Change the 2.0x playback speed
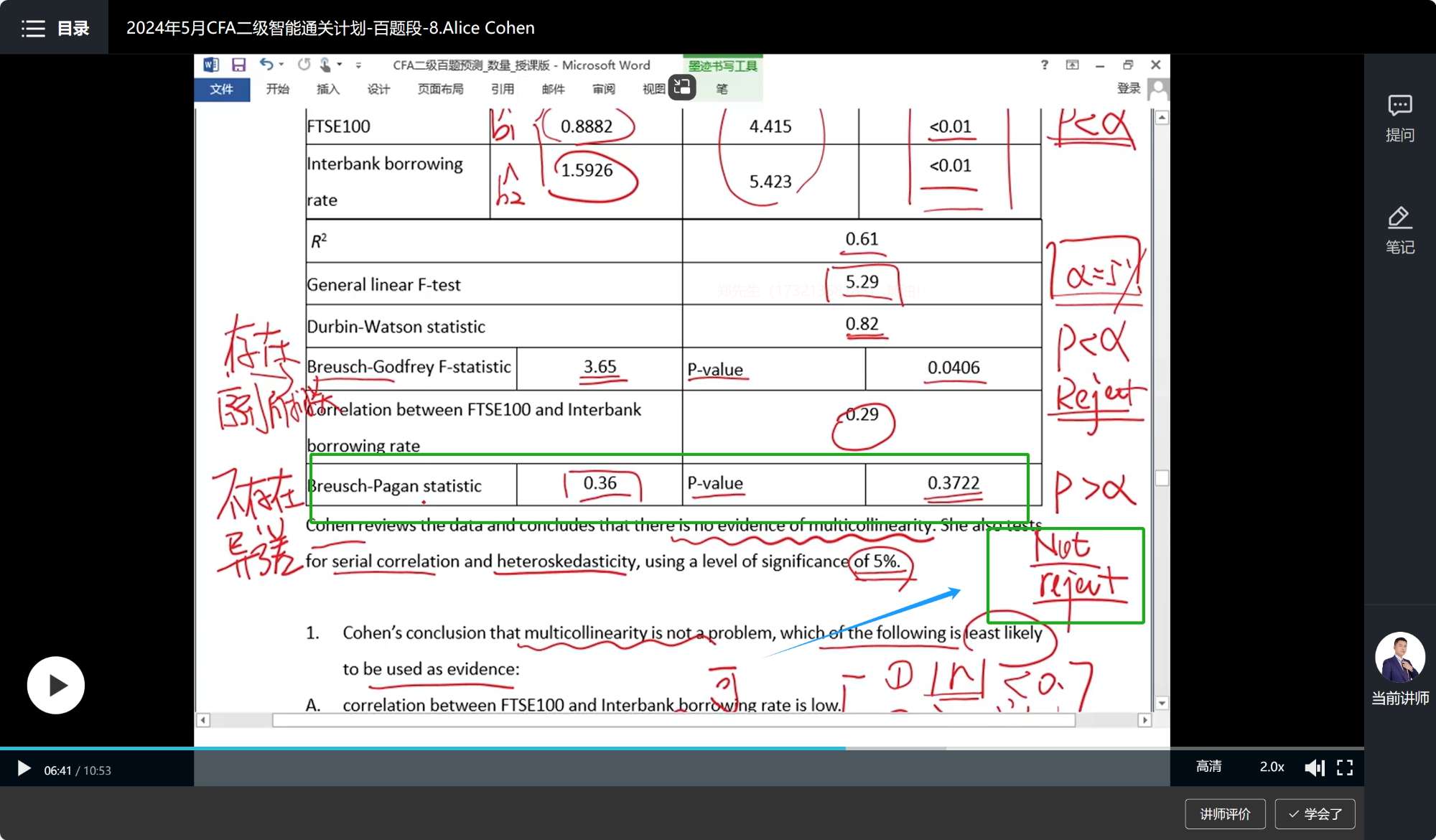This screenshot has height=840, width=1436. point(1272,767)
